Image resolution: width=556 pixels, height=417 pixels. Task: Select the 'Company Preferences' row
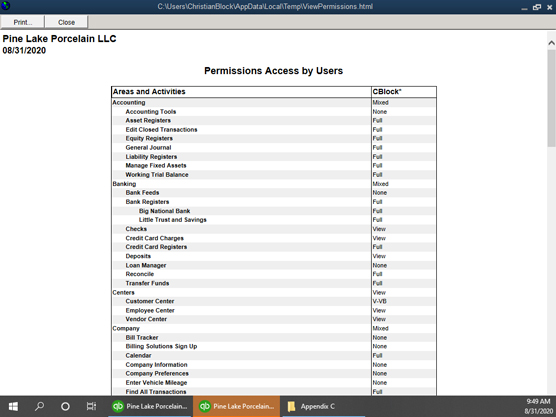tap(274, 374)
